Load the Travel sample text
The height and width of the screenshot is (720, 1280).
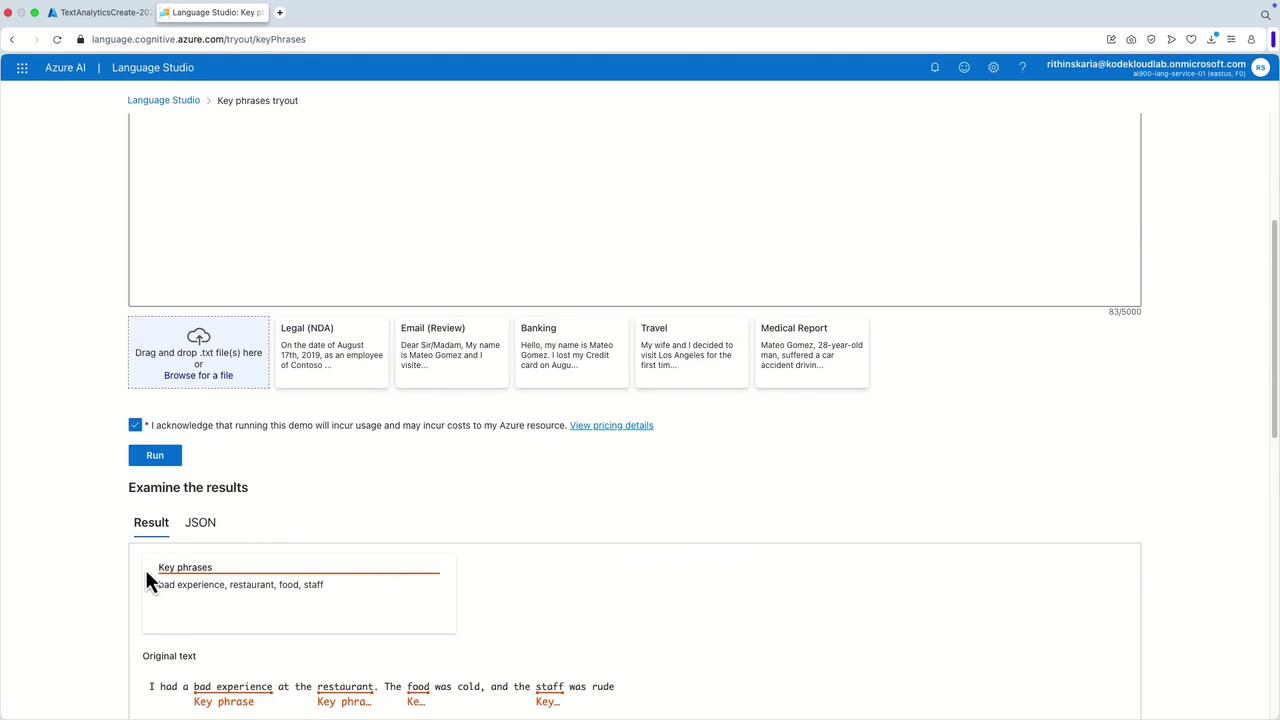(x=692, y=352)
